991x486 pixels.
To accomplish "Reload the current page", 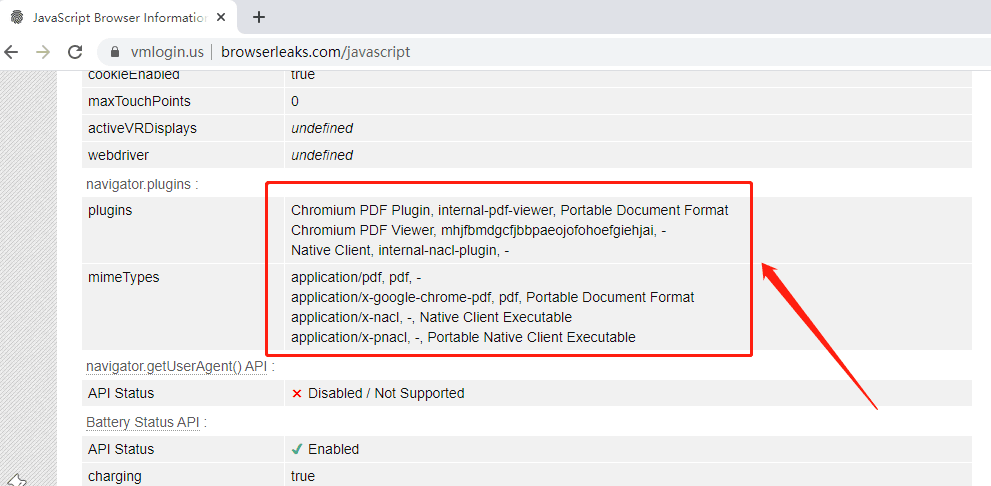I will (x=75, y=52).
